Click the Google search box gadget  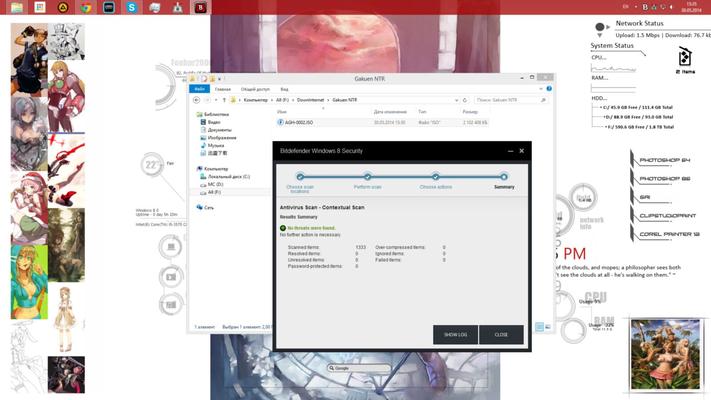click(359, 368)
